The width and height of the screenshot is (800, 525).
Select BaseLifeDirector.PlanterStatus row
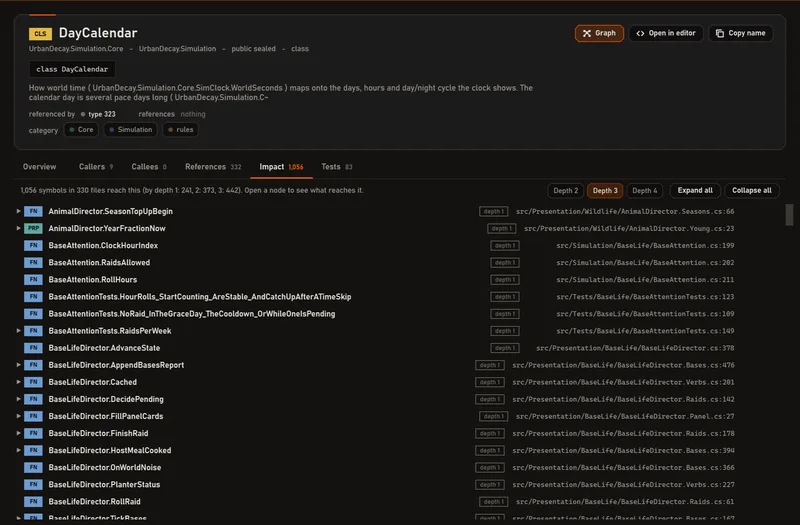click(x=377, y=484)
